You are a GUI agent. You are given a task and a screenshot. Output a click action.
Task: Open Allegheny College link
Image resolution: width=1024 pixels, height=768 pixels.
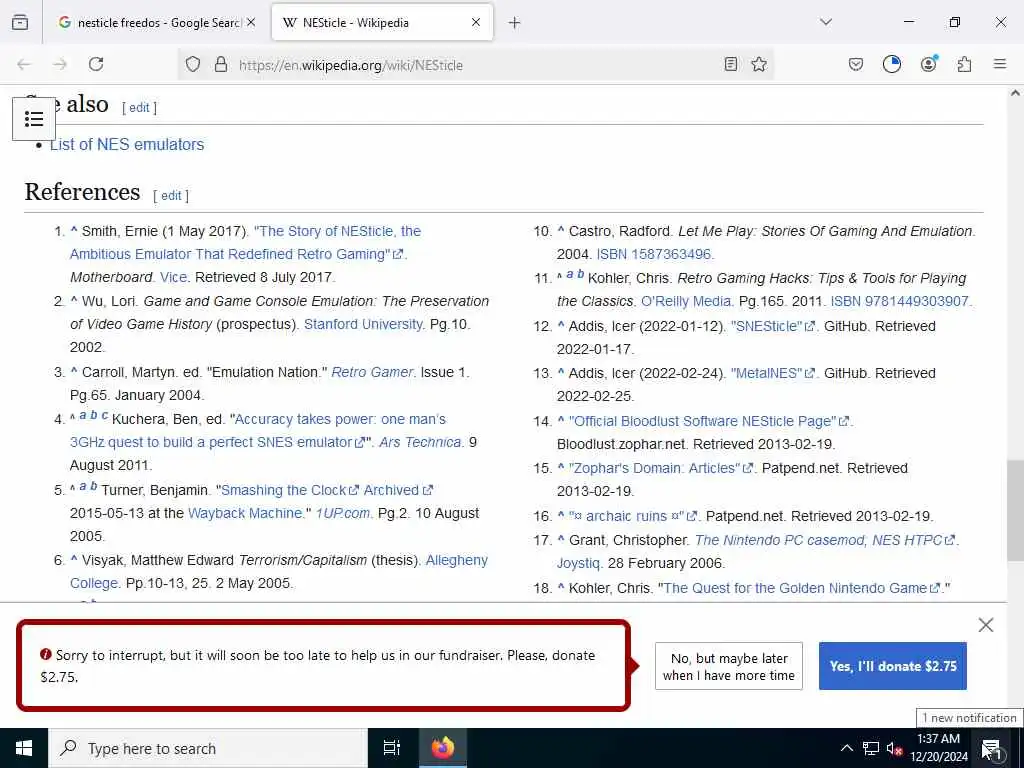pyautogui.click(x=279, y=571)
